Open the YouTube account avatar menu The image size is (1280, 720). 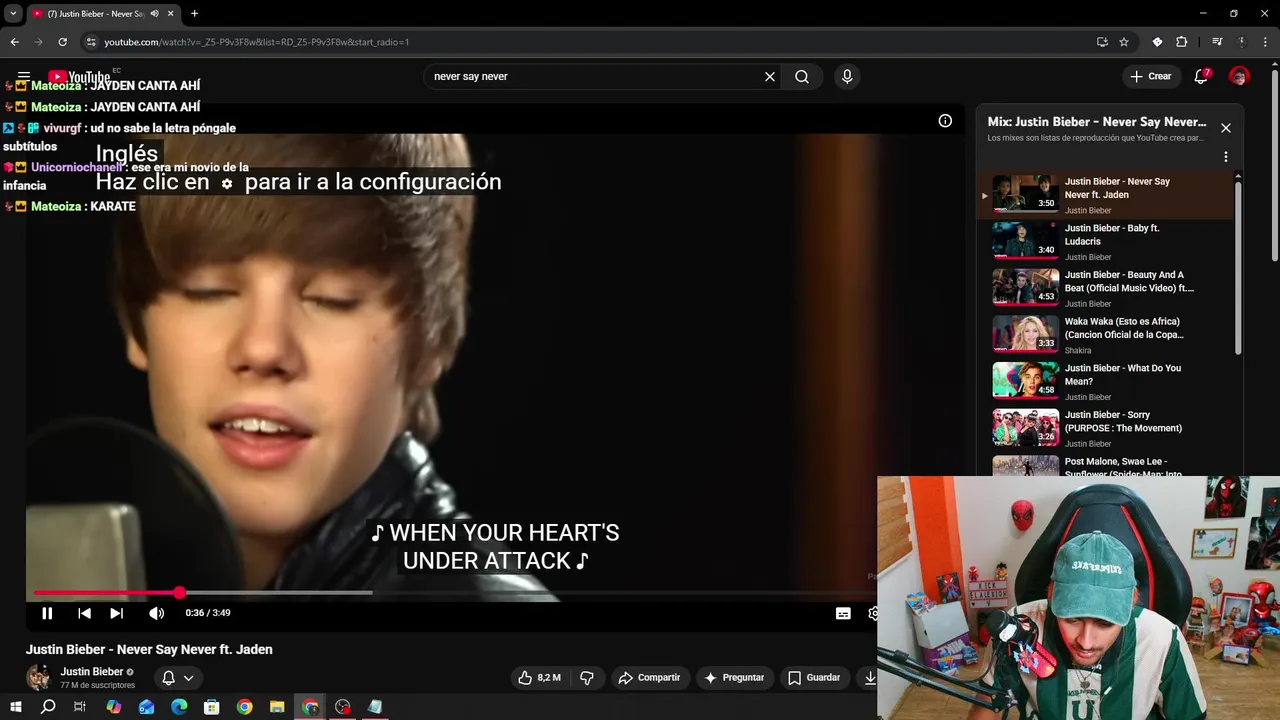click(x=1239, y=76)
